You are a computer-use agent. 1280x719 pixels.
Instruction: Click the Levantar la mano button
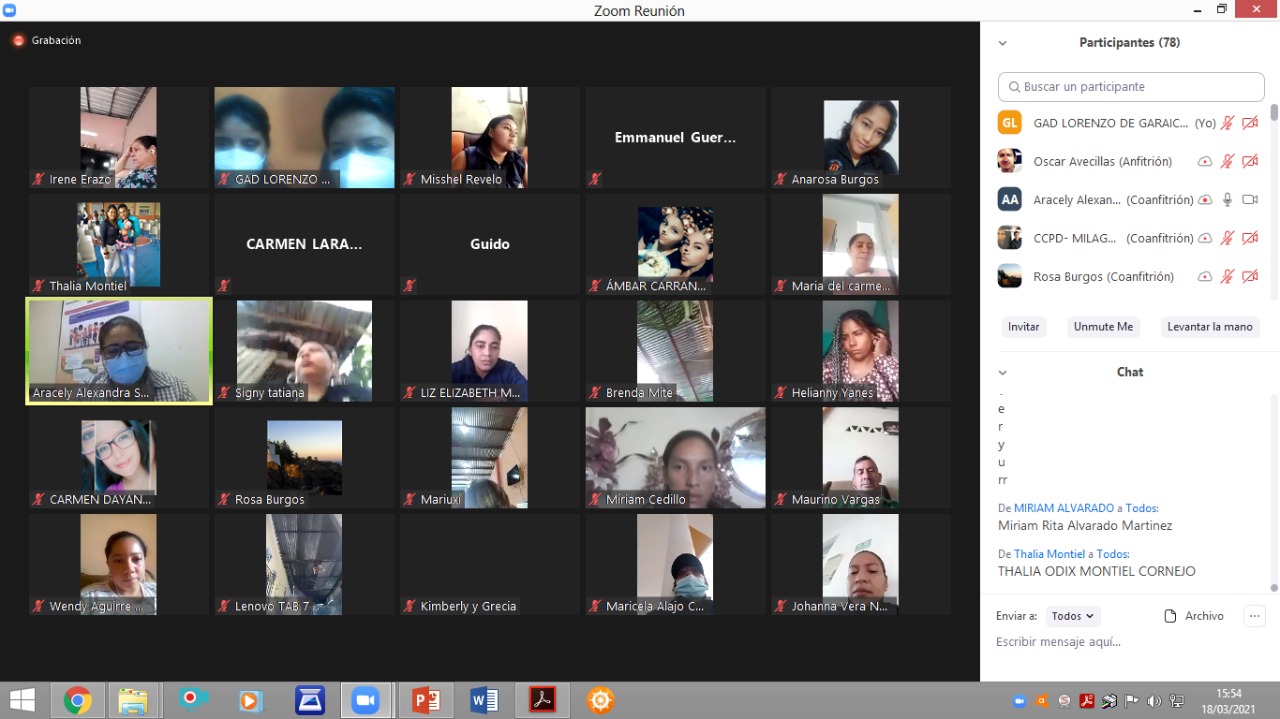click(1209, 327)
